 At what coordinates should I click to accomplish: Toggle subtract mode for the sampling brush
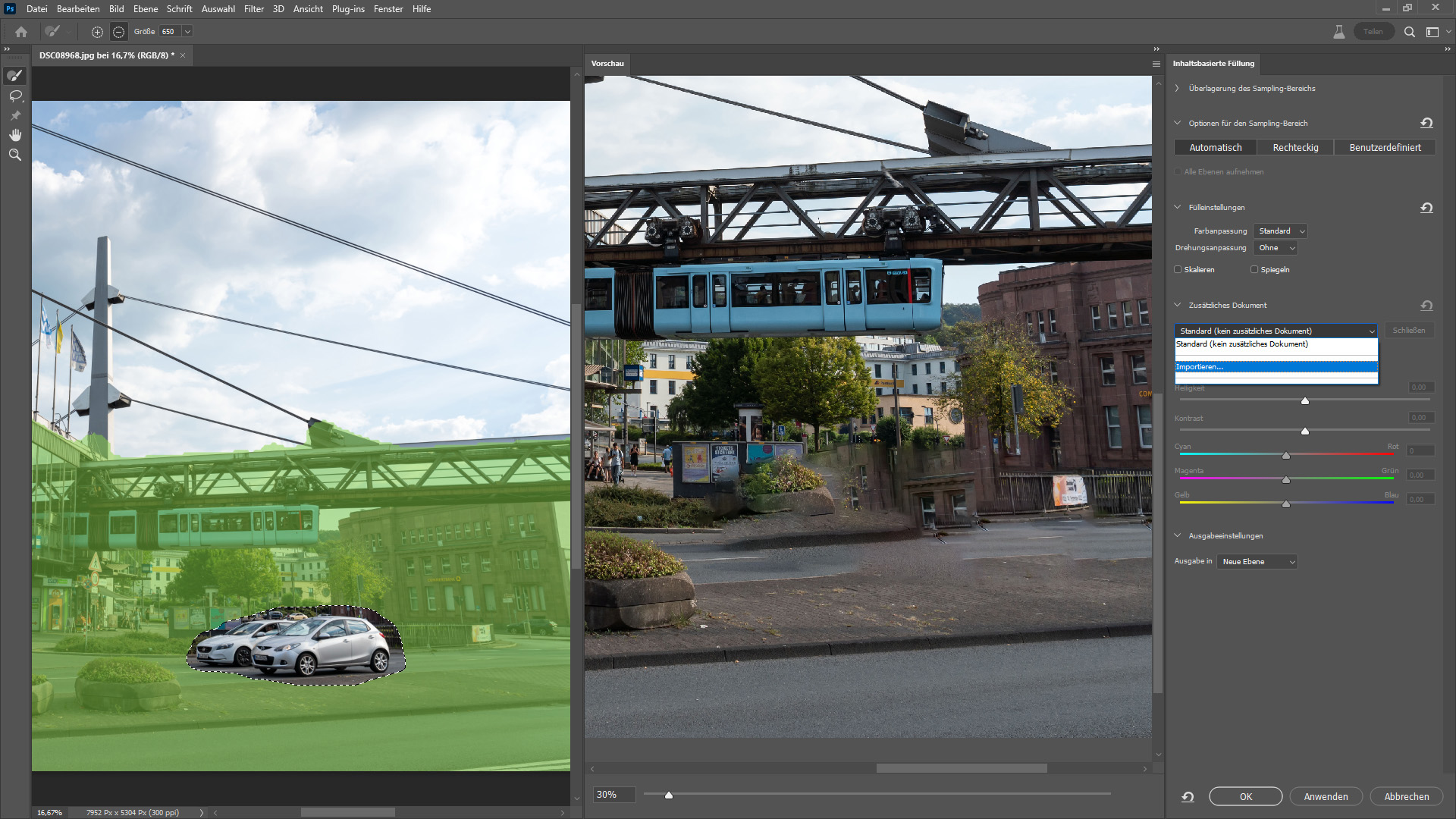pyautogui.click(x=119, y=32)
